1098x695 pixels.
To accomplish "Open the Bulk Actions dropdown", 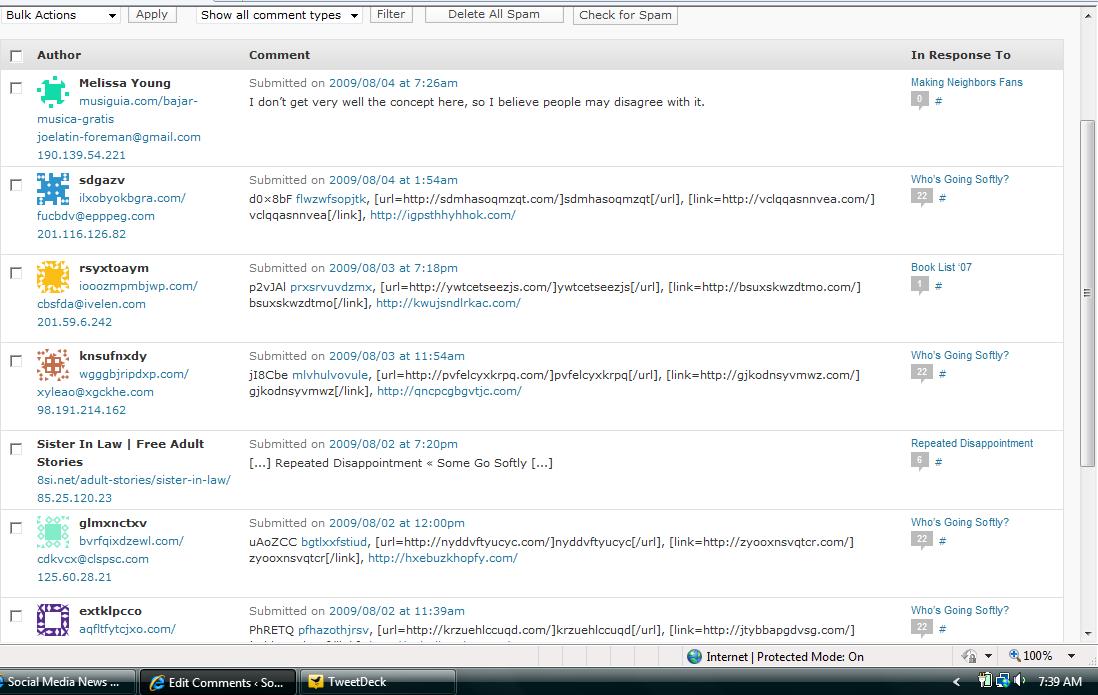I will (60, 15).
